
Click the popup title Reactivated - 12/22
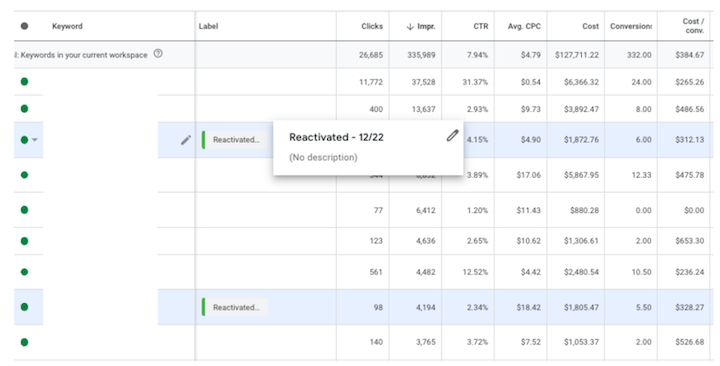336,137
